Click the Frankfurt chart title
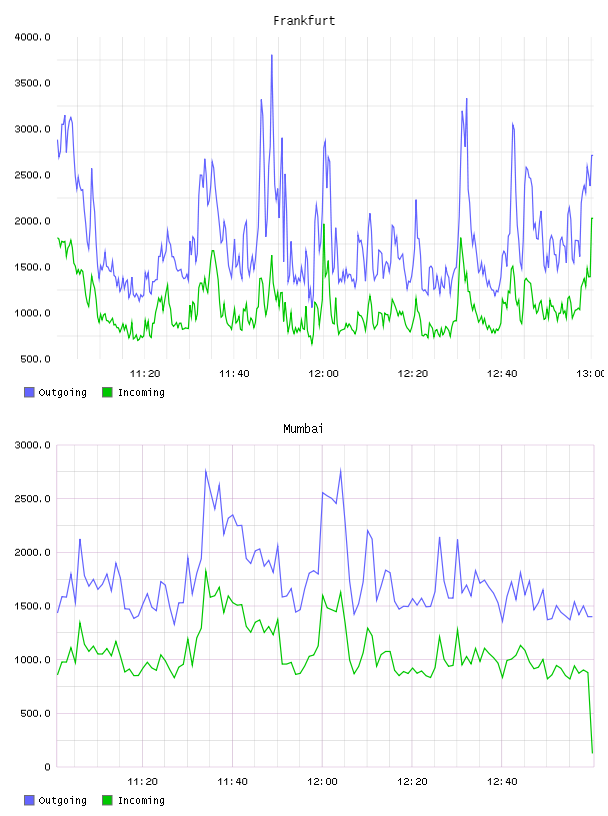The height and width of the screenshot is (816, 608). coord(304,21)
